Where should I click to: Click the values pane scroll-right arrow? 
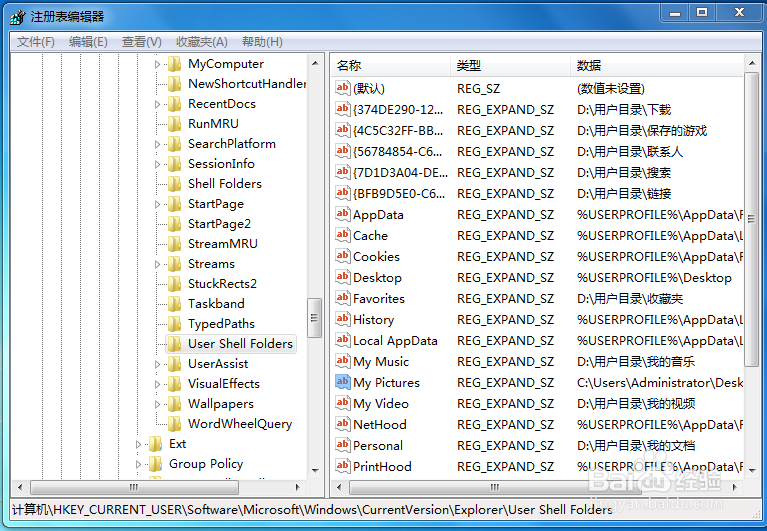pos(734,487)
